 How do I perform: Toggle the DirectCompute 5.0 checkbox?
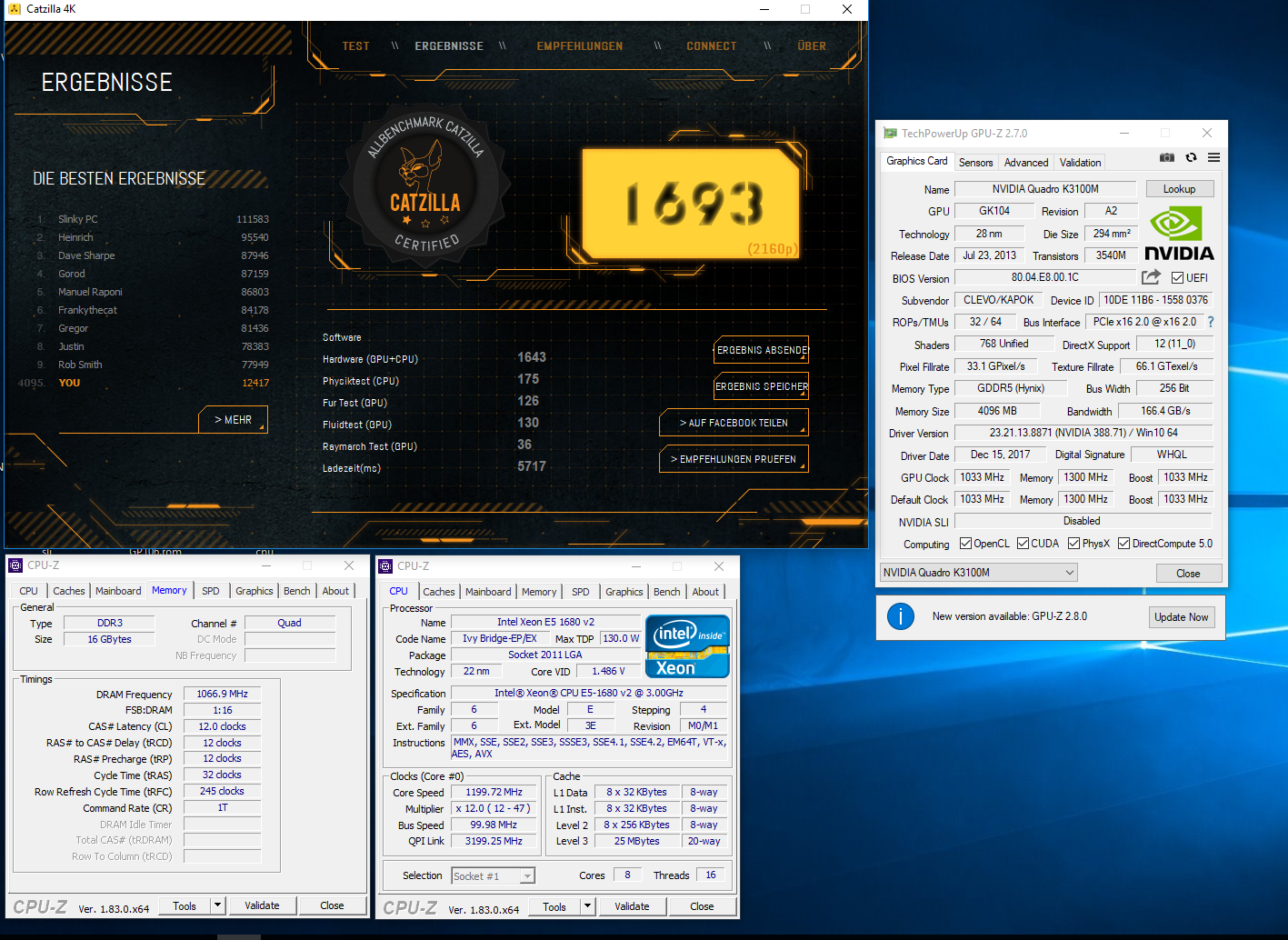point(1123,544)
